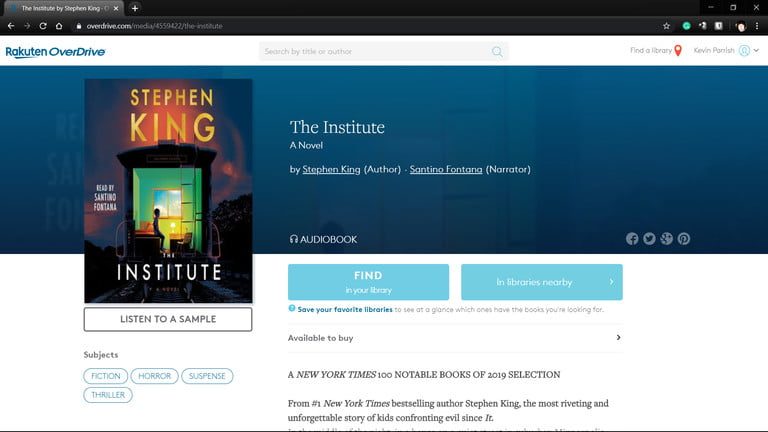Screen dimensions: 768x432
Task: Share the book on Twitter
Action: click(649, 239)
